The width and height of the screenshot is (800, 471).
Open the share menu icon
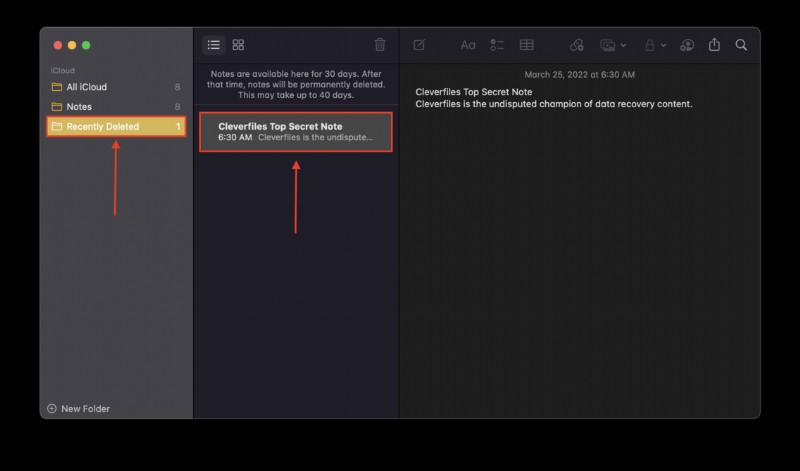click(x=714, y=44)
